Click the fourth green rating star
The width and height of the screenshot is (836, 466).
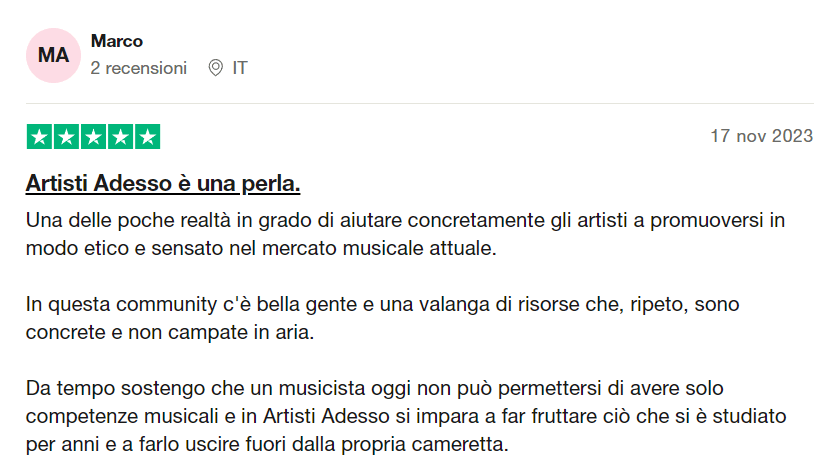coord(120,137)
